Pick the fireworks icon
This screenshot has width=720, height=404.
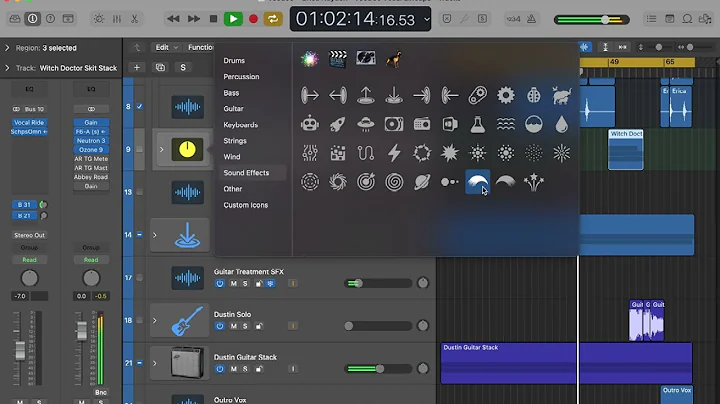click(534, 182)
